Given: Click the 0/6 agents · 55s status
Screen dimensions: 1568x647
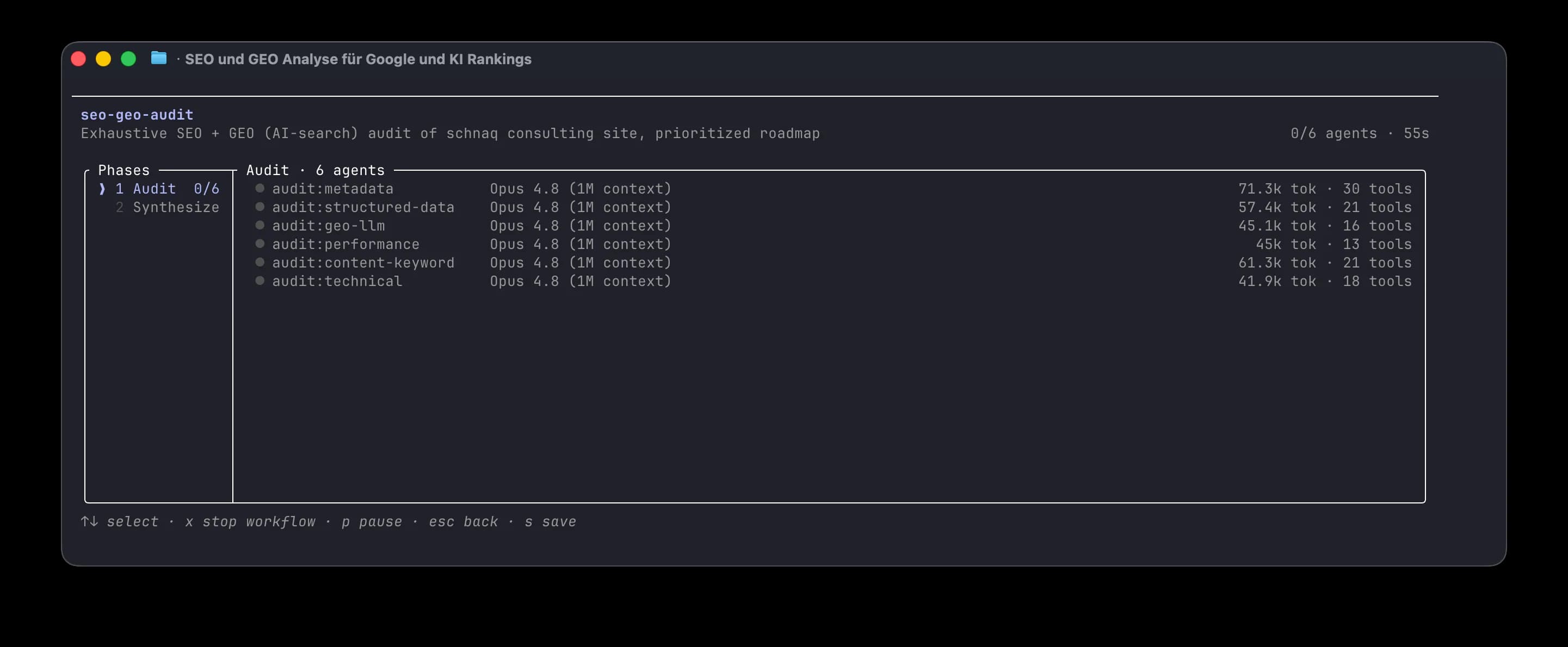Looking at the screenshot, I should point(1360,133).
